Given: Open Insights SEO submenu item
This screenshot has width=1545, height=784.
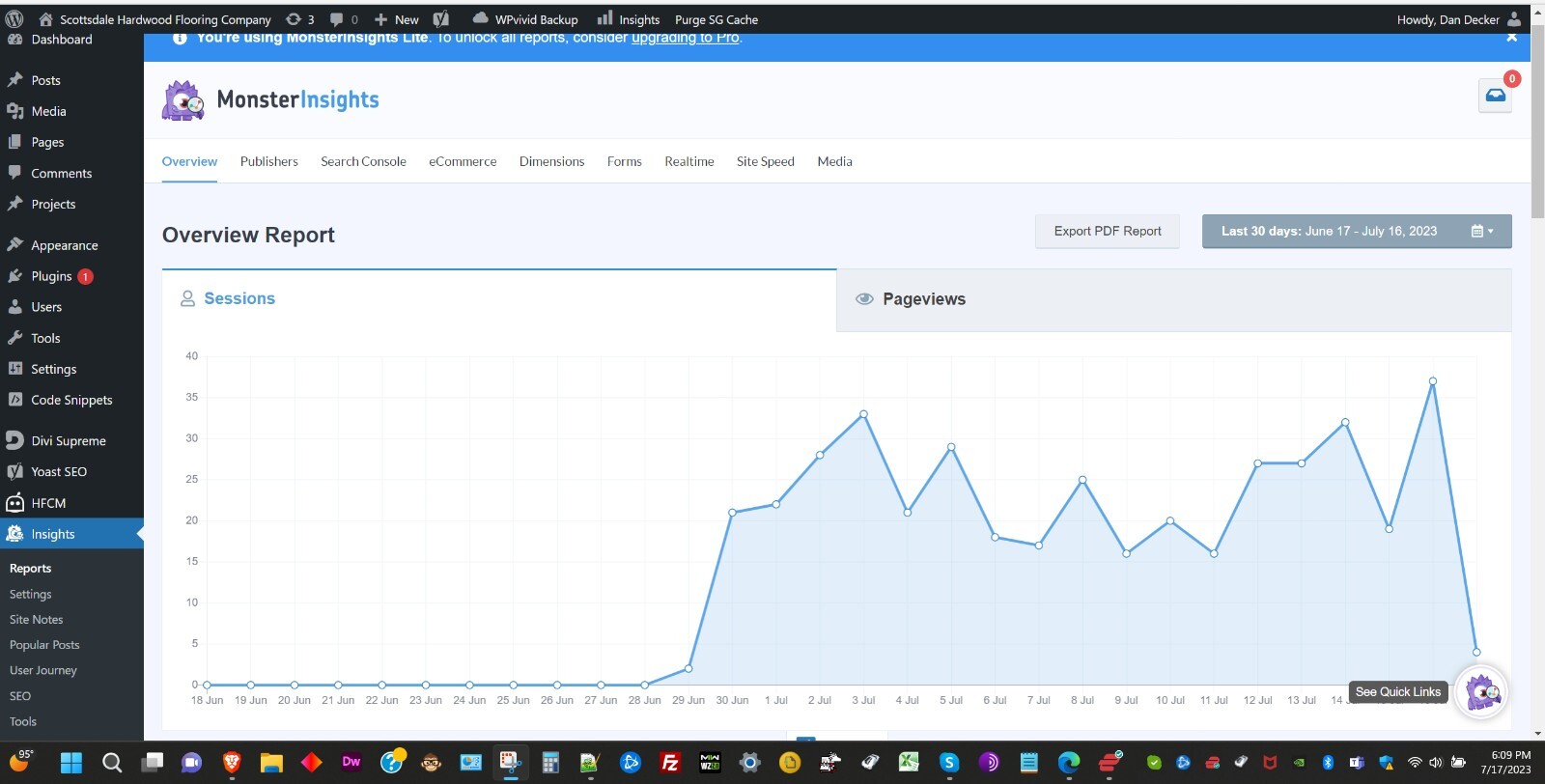Looking at the screenshot, I should click(x=20, y=695).
